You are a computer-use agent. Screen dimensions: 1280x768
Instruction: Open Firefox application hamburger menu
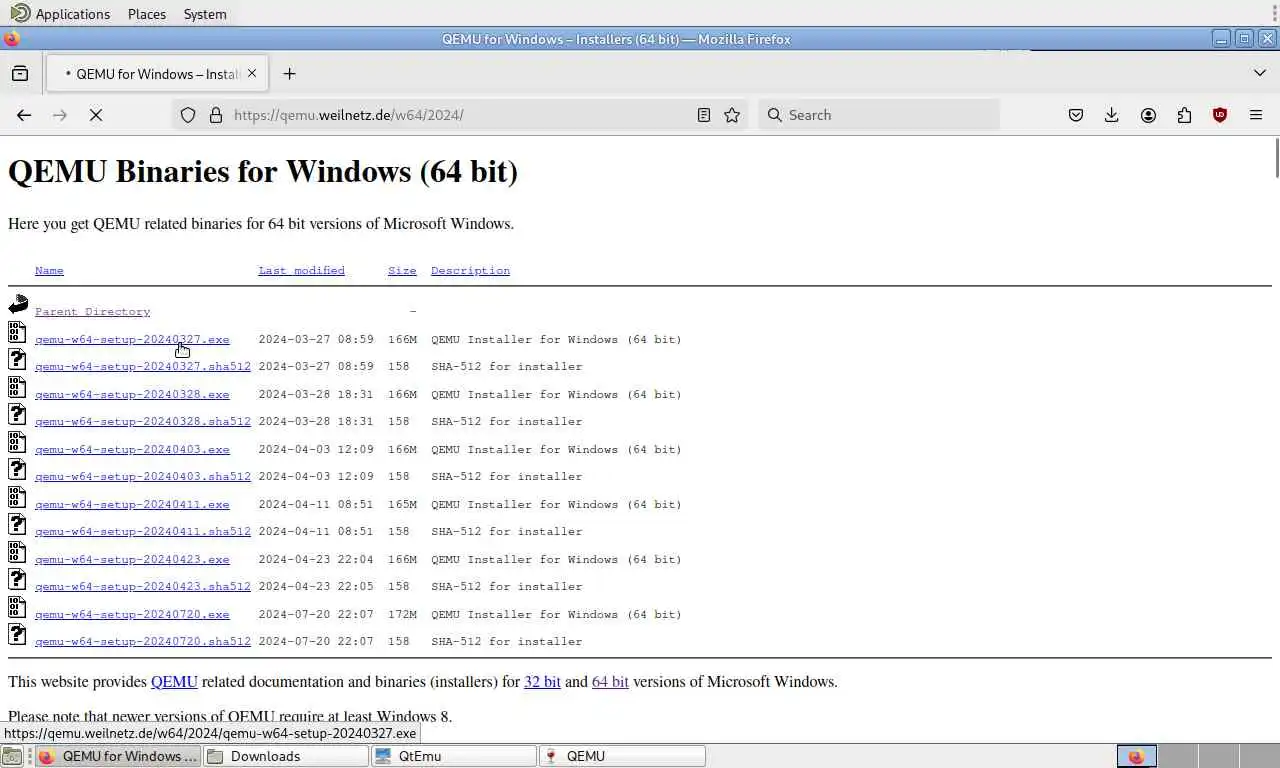[x=1256, y=115]
